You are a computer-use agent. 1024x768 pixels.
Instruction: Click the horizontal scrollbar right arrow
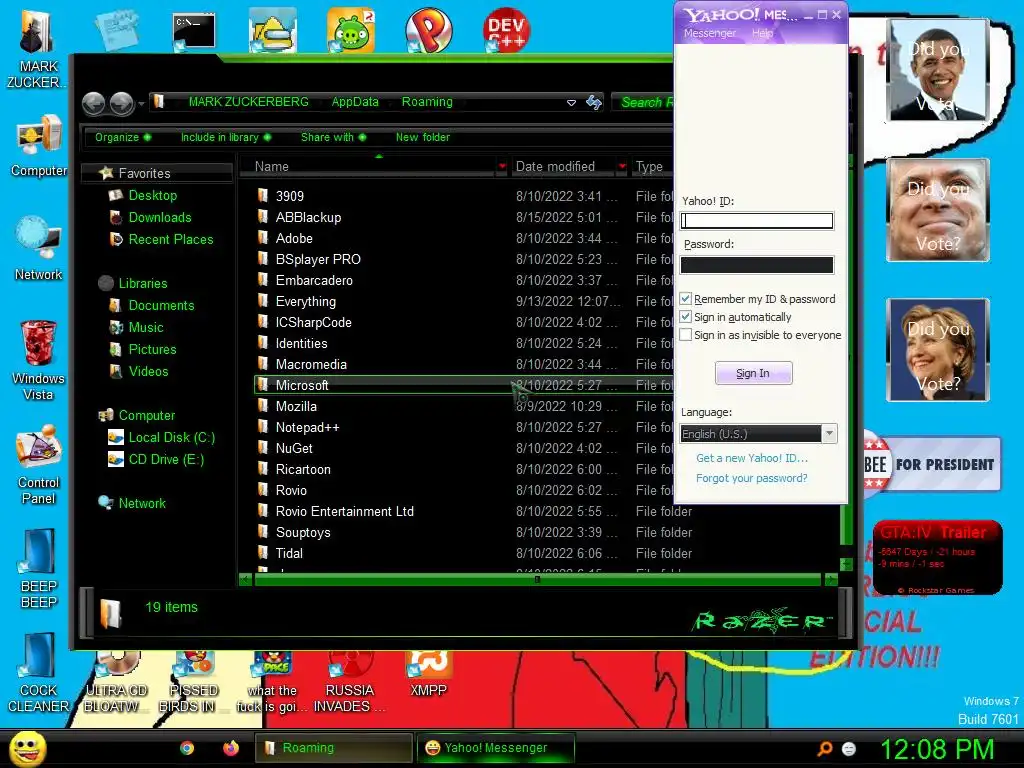click(831, 579)
